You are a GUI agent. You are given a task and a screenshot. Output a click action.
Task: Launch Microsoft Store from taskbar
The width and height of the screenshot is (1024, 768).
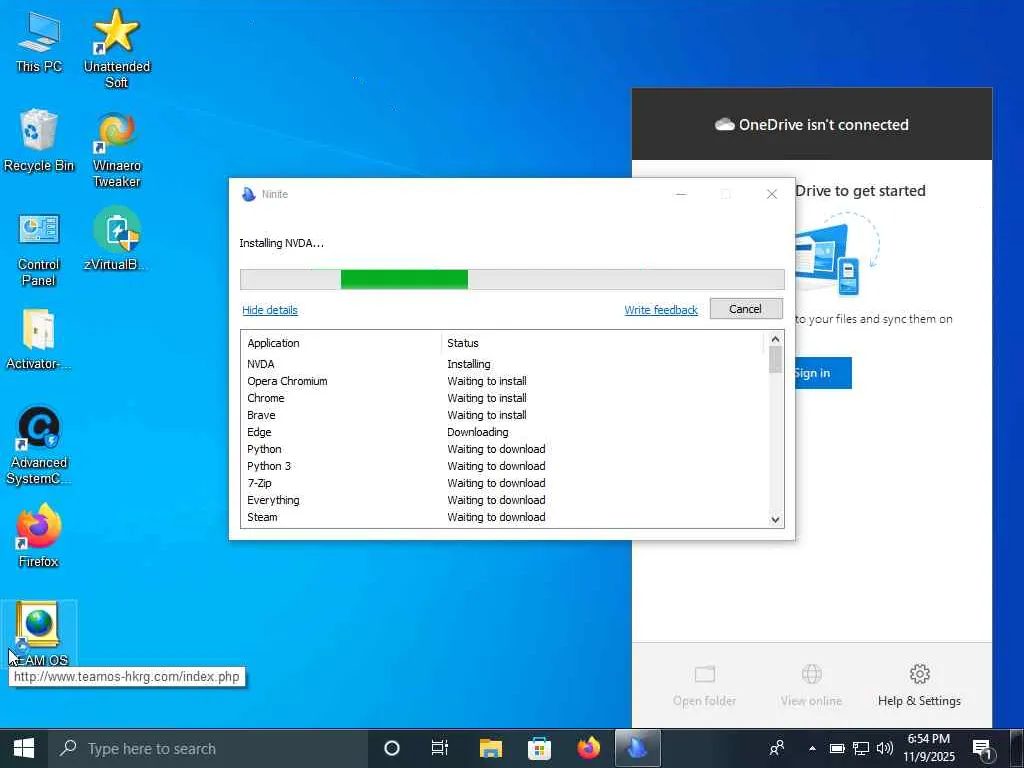pos(539,748)
